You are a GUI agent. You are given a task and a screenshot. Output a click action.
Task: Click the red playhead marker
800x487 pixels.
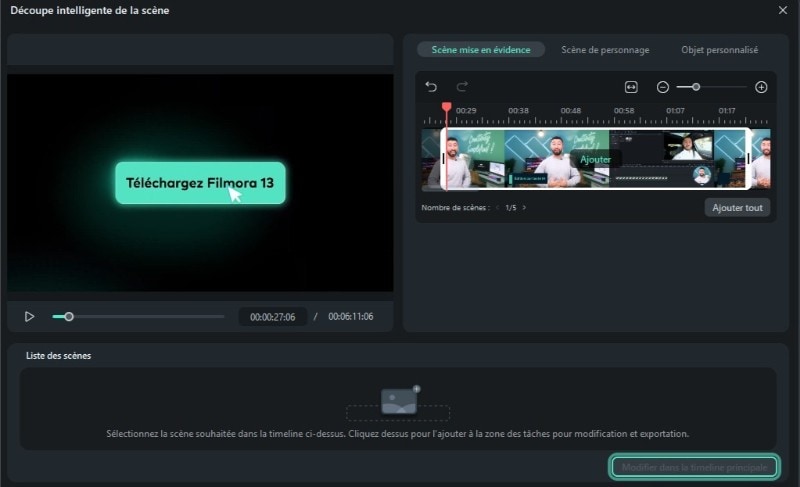446,107
